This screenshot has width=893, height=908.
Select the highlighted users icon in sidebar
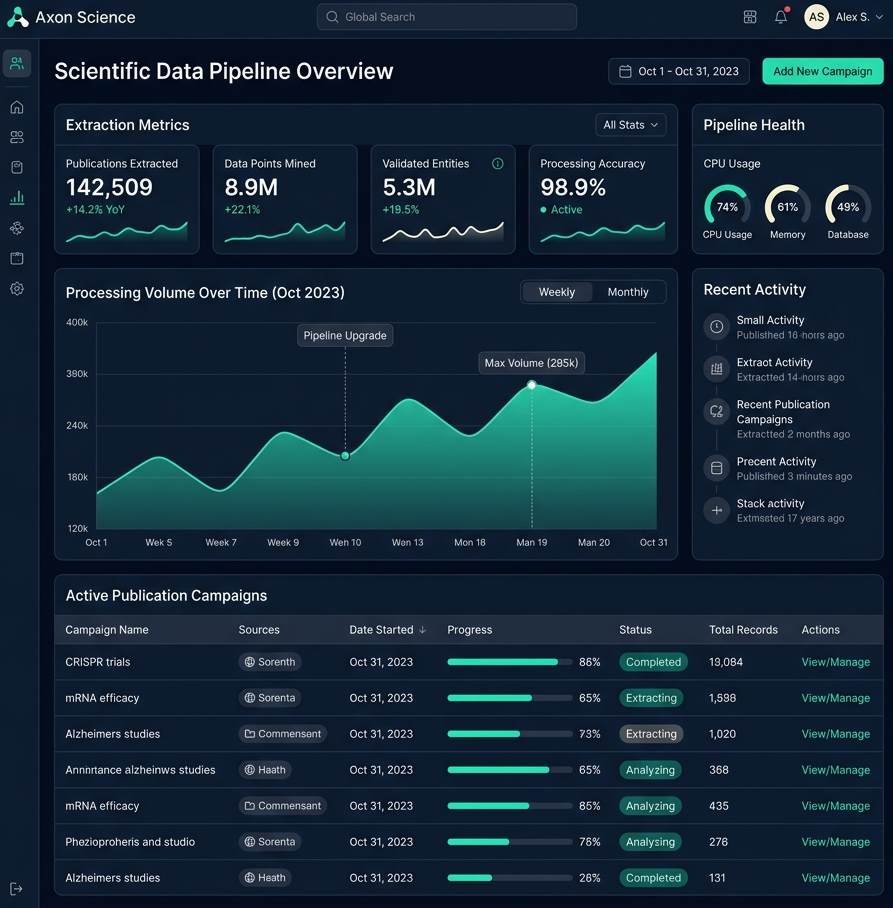click(x=17, y=63)
